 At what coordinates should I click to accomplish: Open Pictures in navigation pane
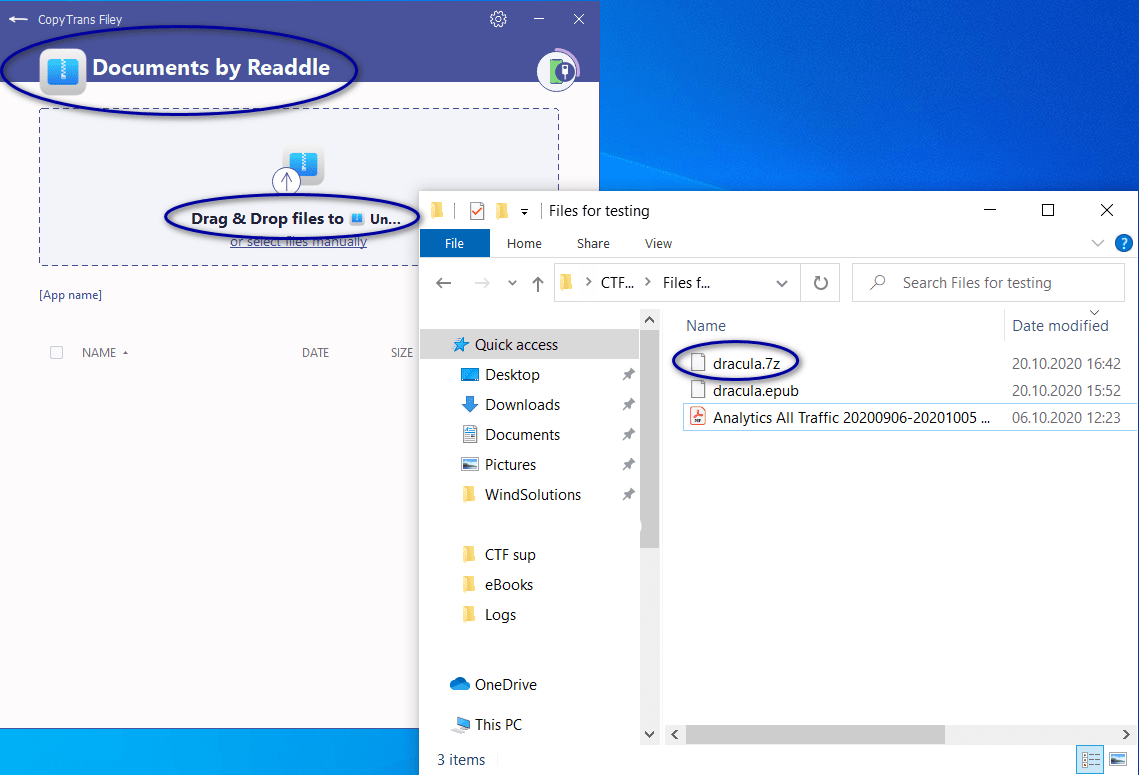[x=510, y=465]
